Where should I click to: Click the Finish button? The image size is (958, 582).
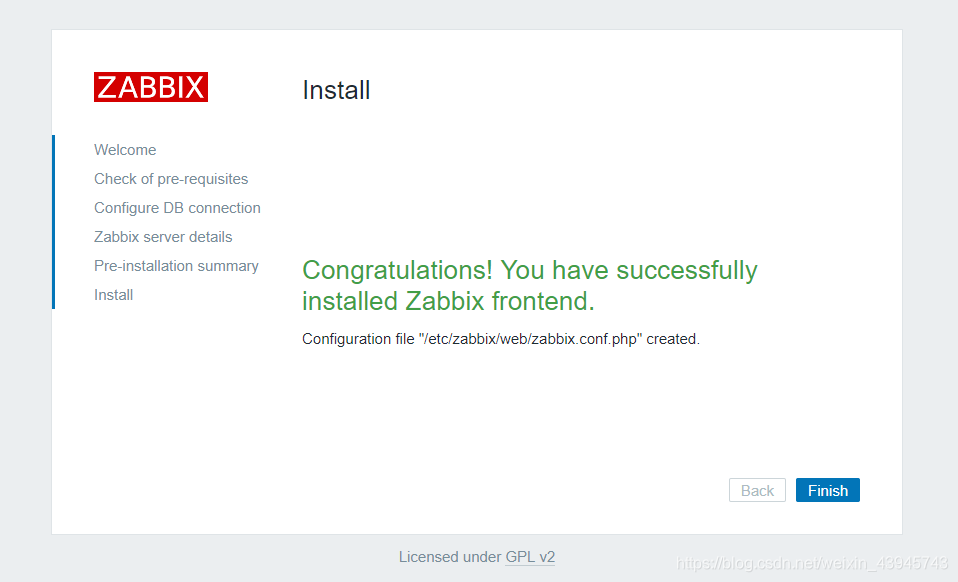coord(827,490)
